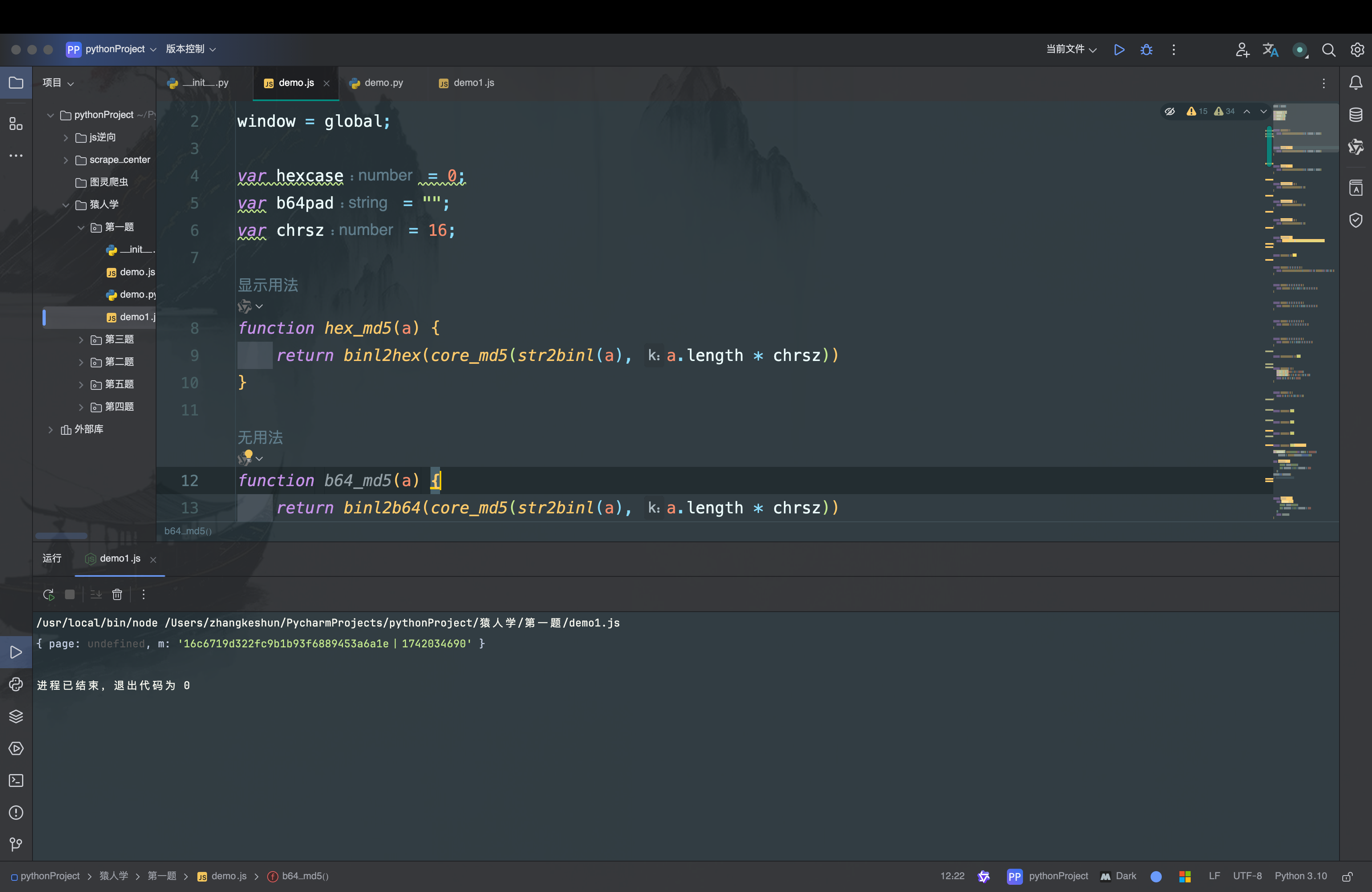Open the Git version control tool window

pos(16,844)
